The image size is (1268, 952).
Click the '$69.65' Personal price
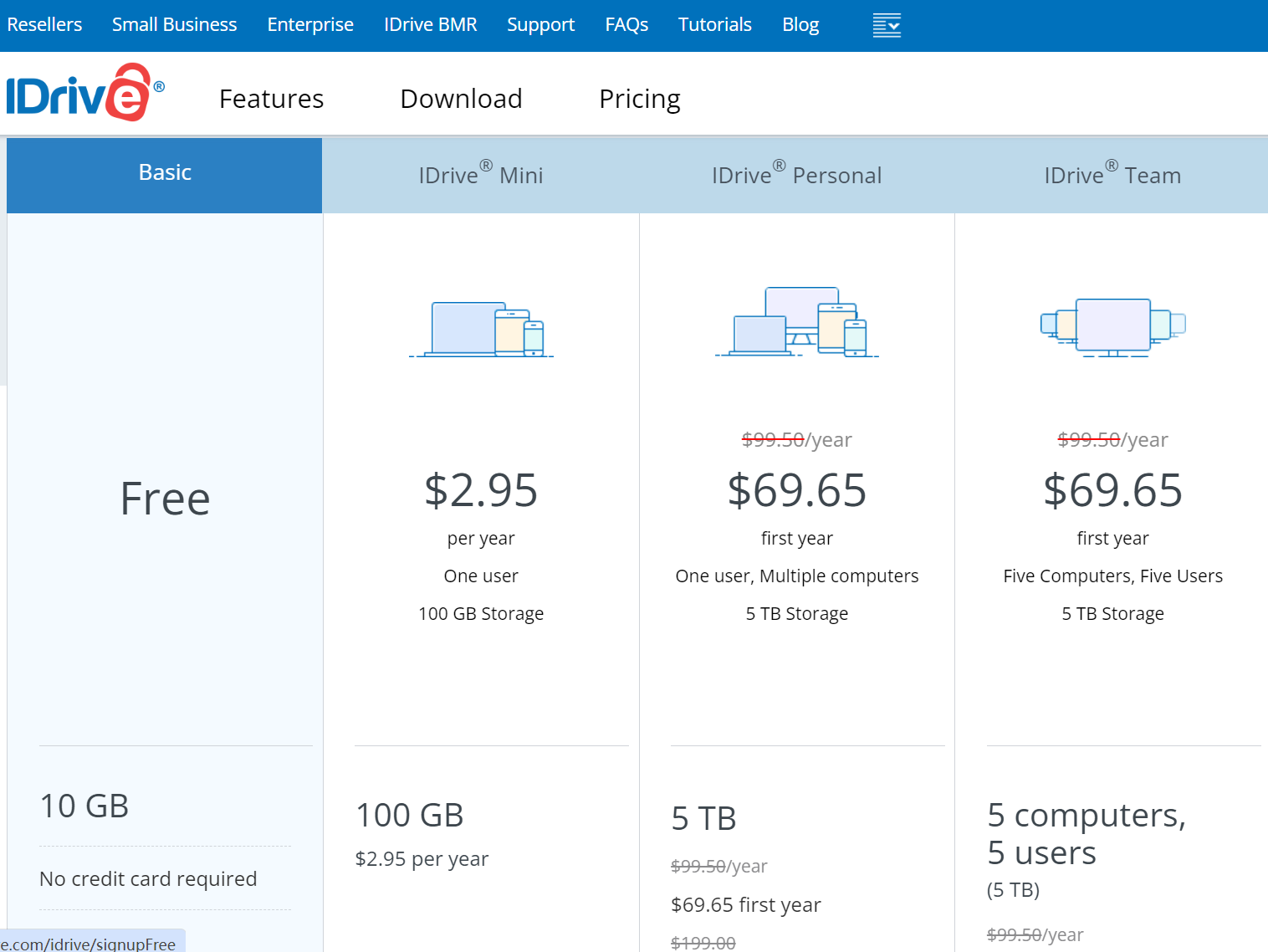click(x=797, y=490)
